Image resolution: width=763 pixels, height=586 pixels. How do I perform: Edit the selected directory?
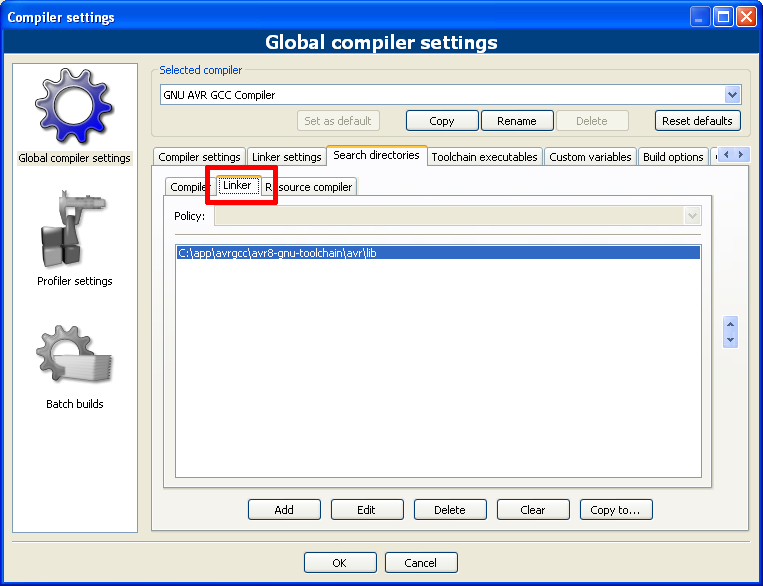pos(367,510)
